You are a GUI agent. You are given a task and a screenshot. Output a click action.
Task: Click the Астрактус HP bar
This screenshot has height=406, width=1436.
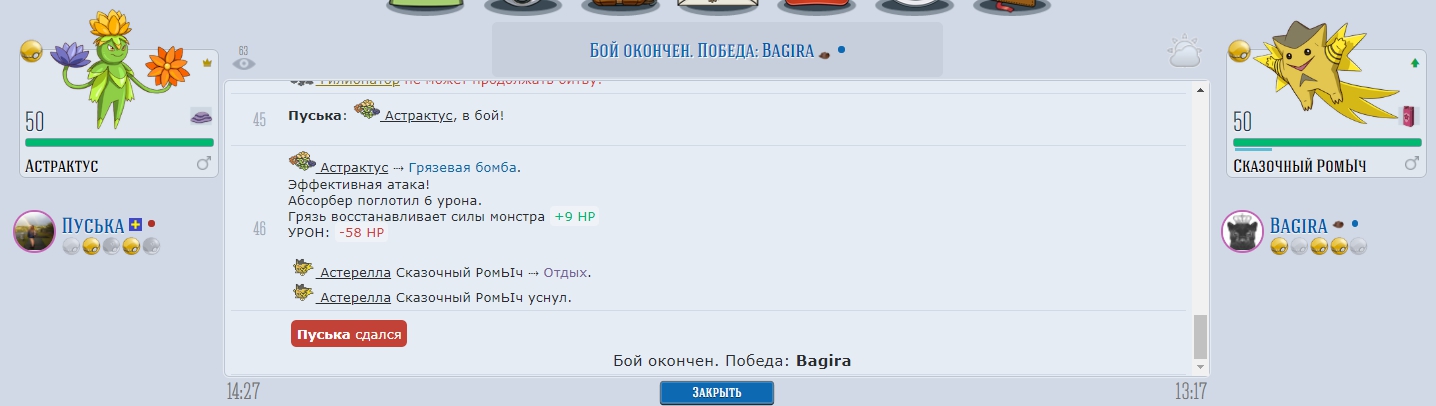[x=119, y=142]
